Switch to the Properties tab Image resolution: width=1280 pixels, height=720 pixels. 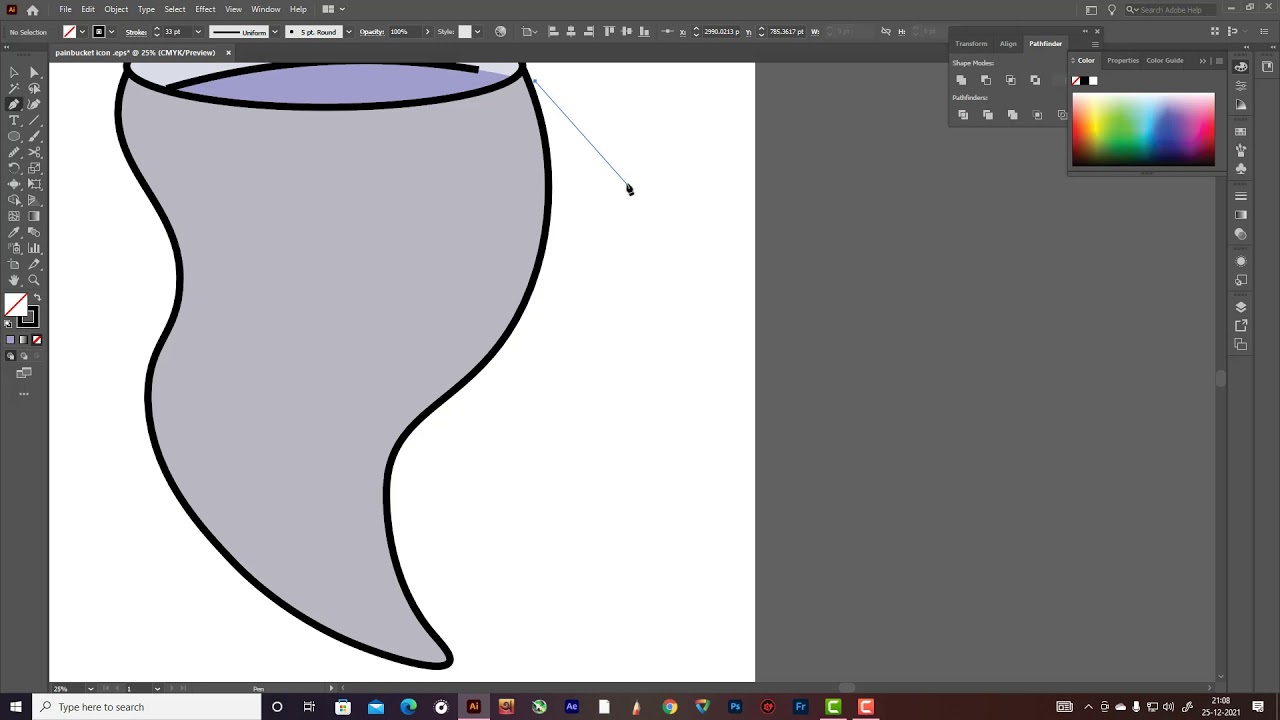point(1123,60)
